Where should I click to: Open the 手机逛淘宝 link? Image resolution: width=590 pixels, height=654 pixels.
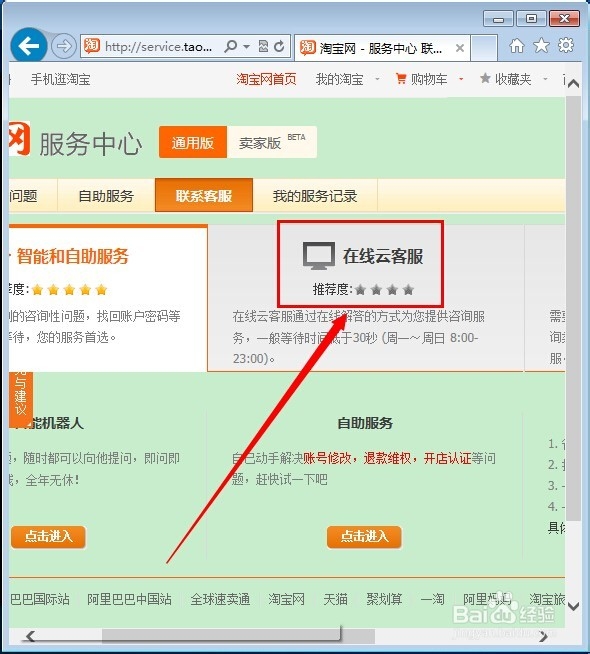60,79
